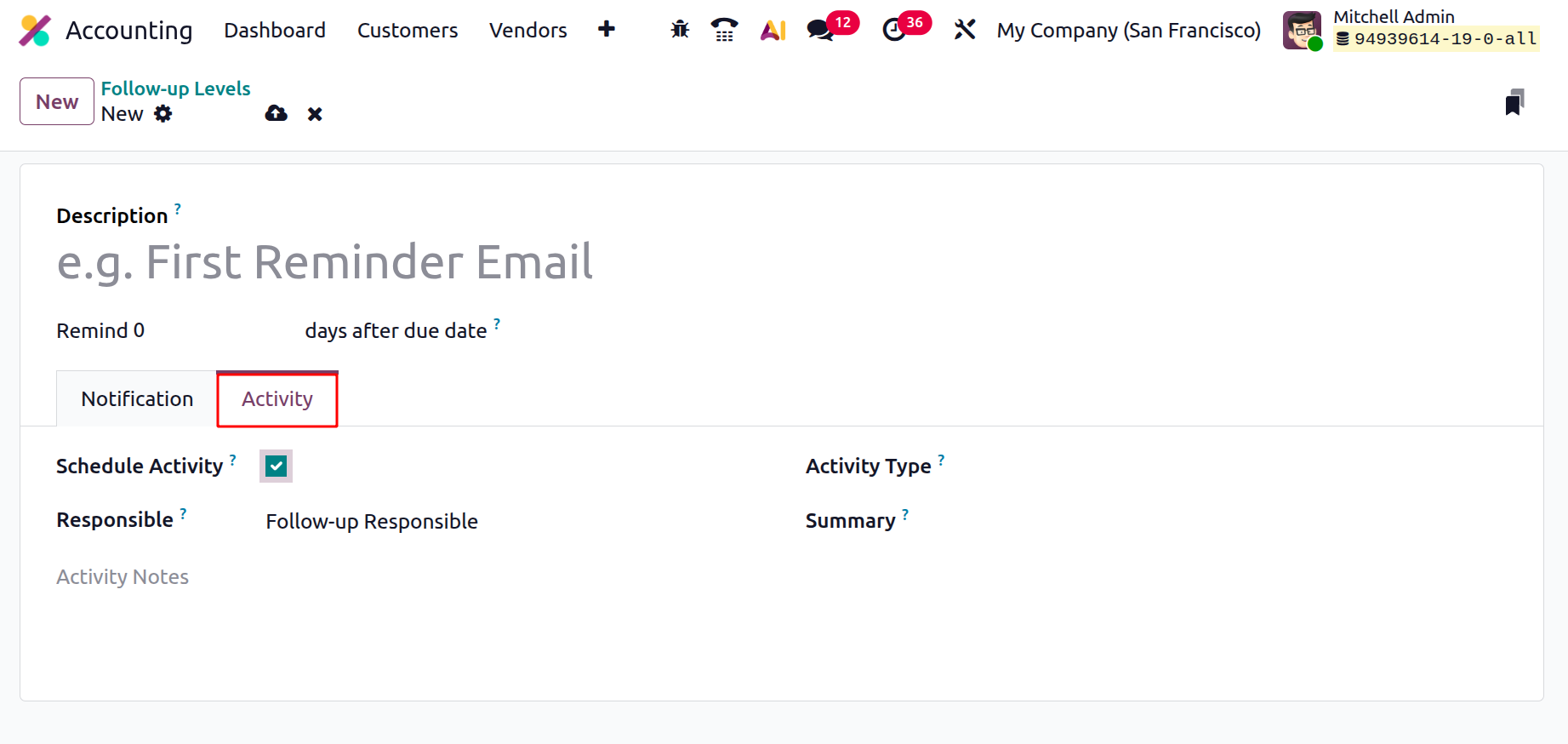Open the gear actions menu beside New
Image resolution: width=1568 pixels, height=744 pixels.
coord(163,114)
